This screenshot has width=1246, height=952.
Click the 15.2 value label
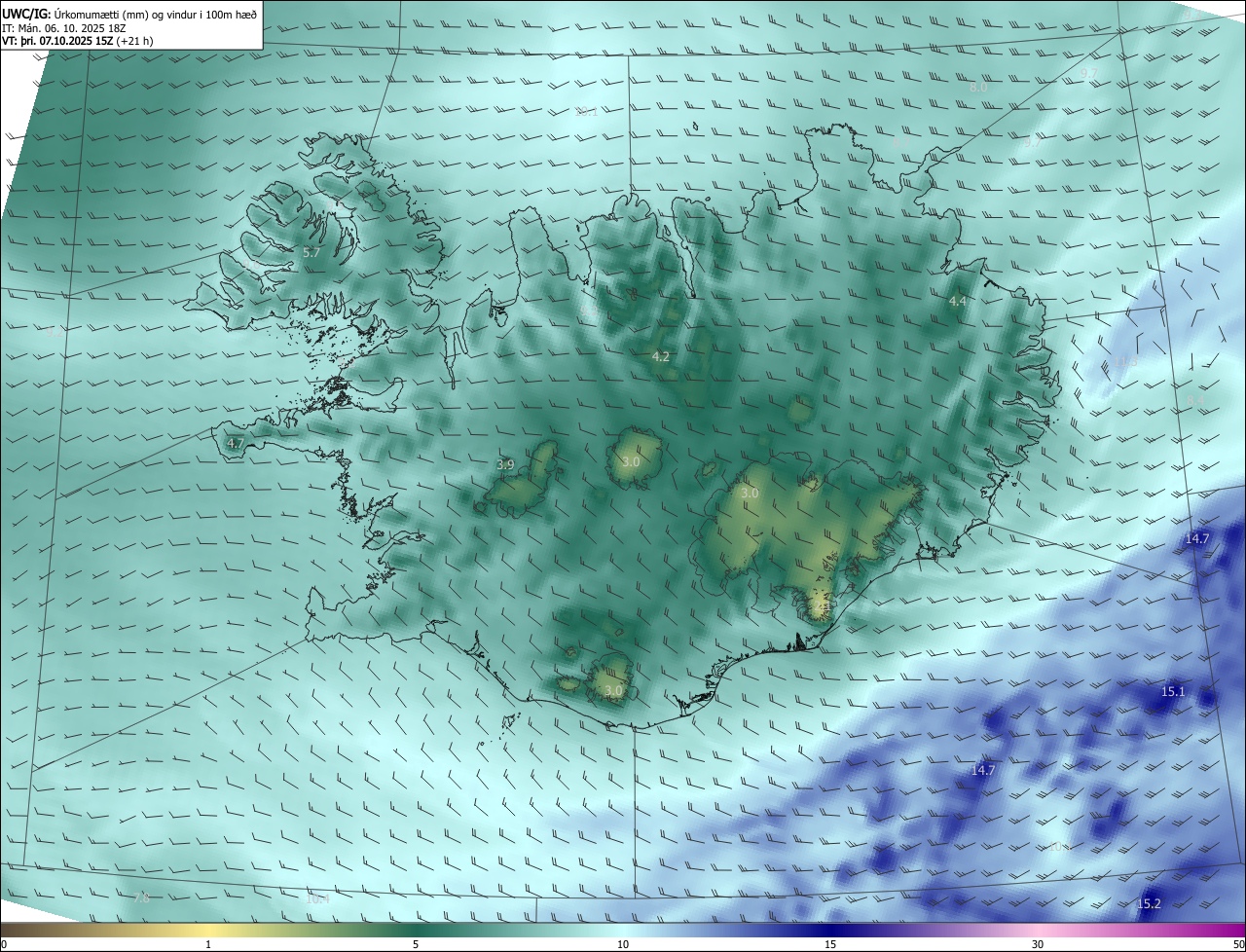[x=1149, y=903]
